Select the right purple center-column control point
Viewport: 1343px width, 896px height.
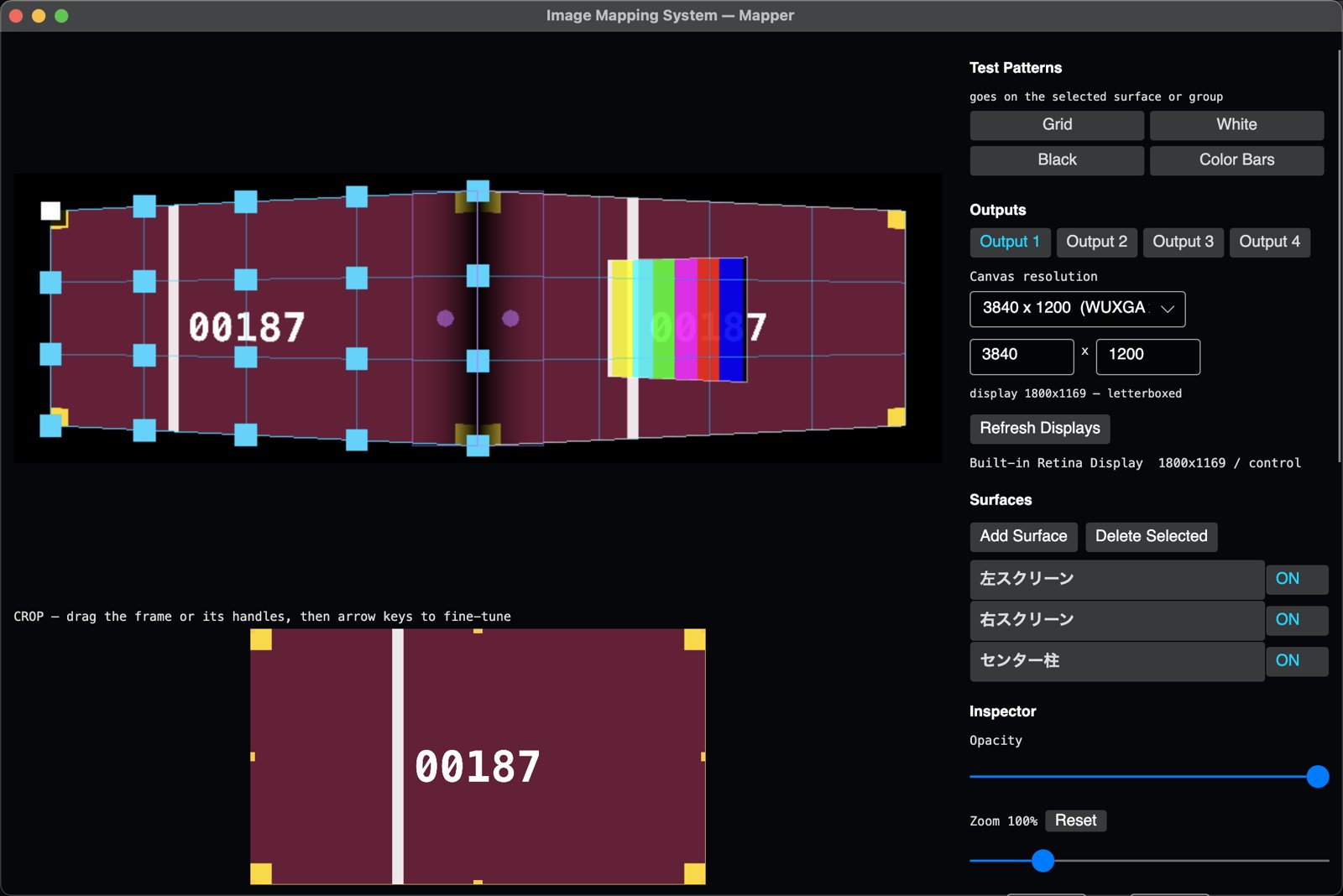point(510,318)
